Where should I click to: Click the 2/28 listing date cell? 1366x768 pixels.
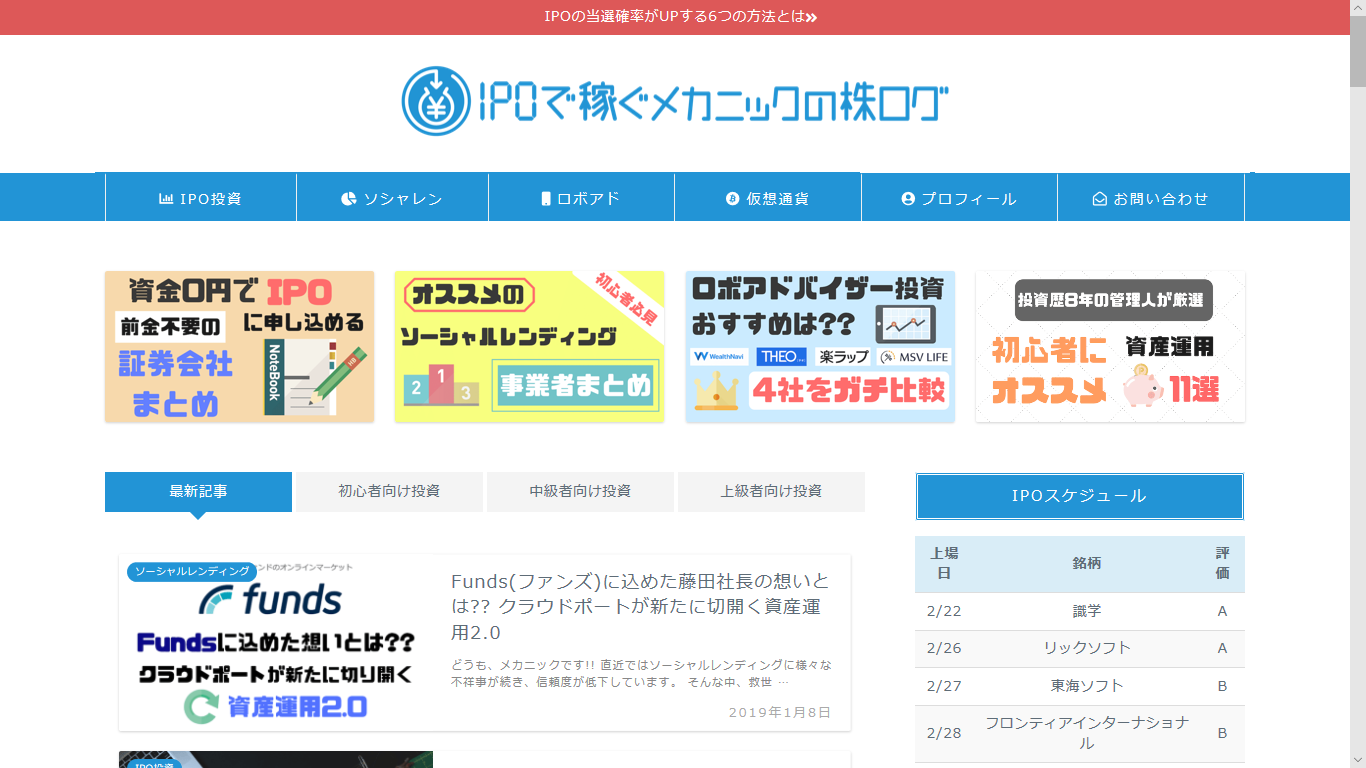(x=944, y=733)
